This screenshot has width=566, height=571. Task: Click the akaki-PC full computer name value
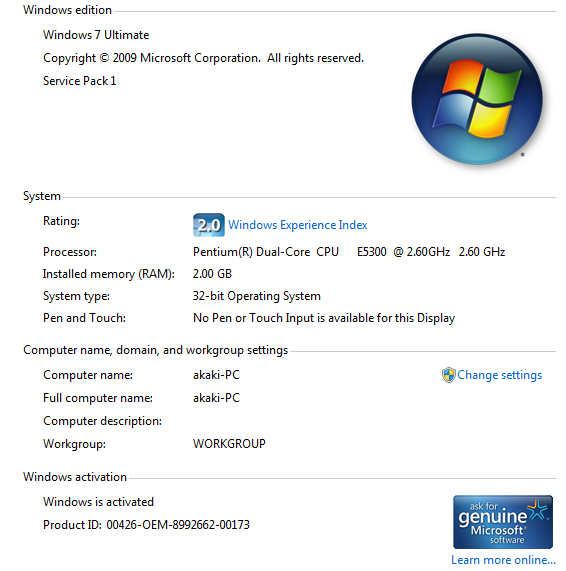tap(216, 398)
